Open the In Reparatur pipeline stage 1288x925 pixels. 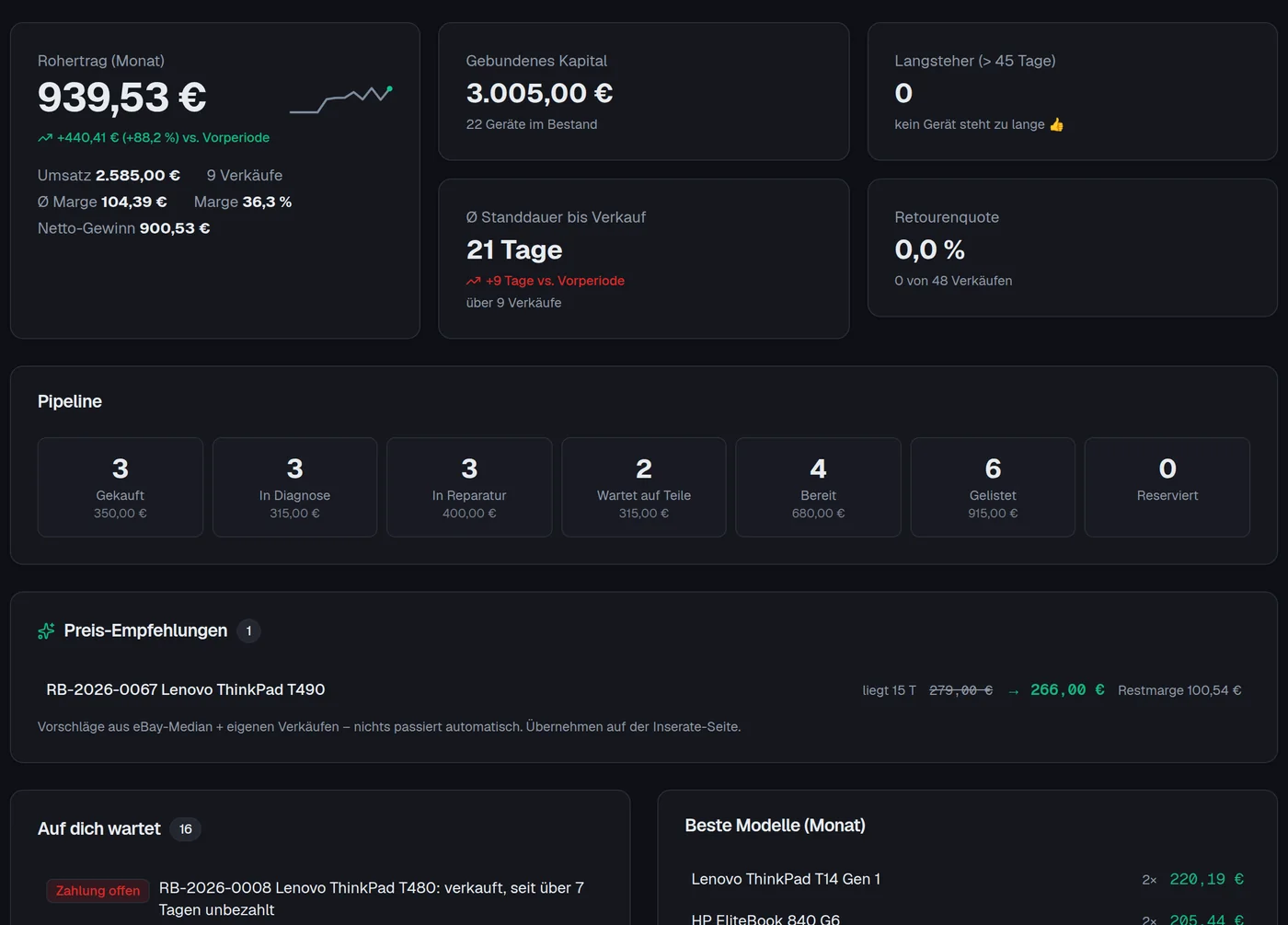(469, 487)
